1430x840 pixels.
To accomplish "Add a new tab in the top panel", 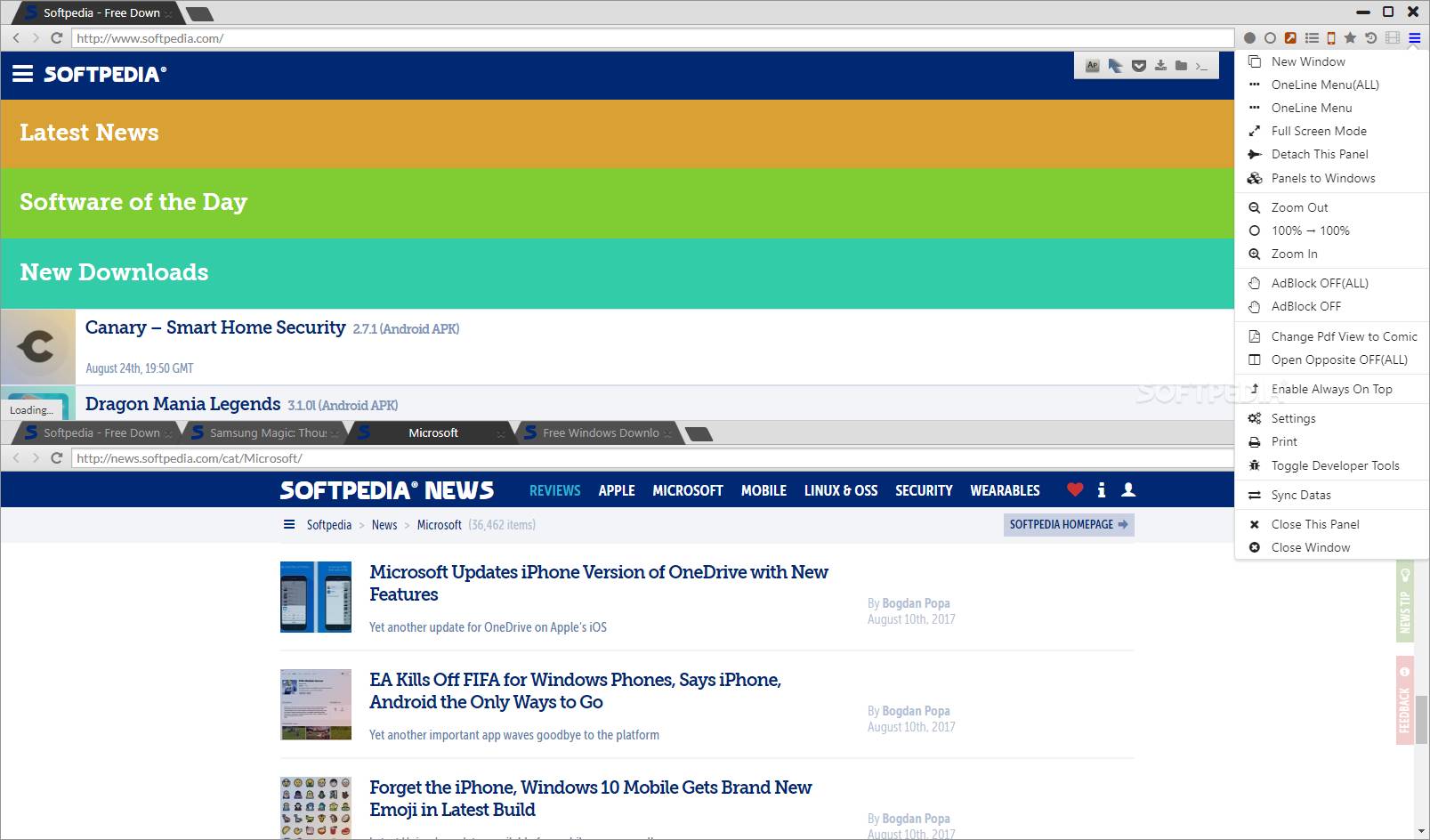I will [x=199, y=13].
